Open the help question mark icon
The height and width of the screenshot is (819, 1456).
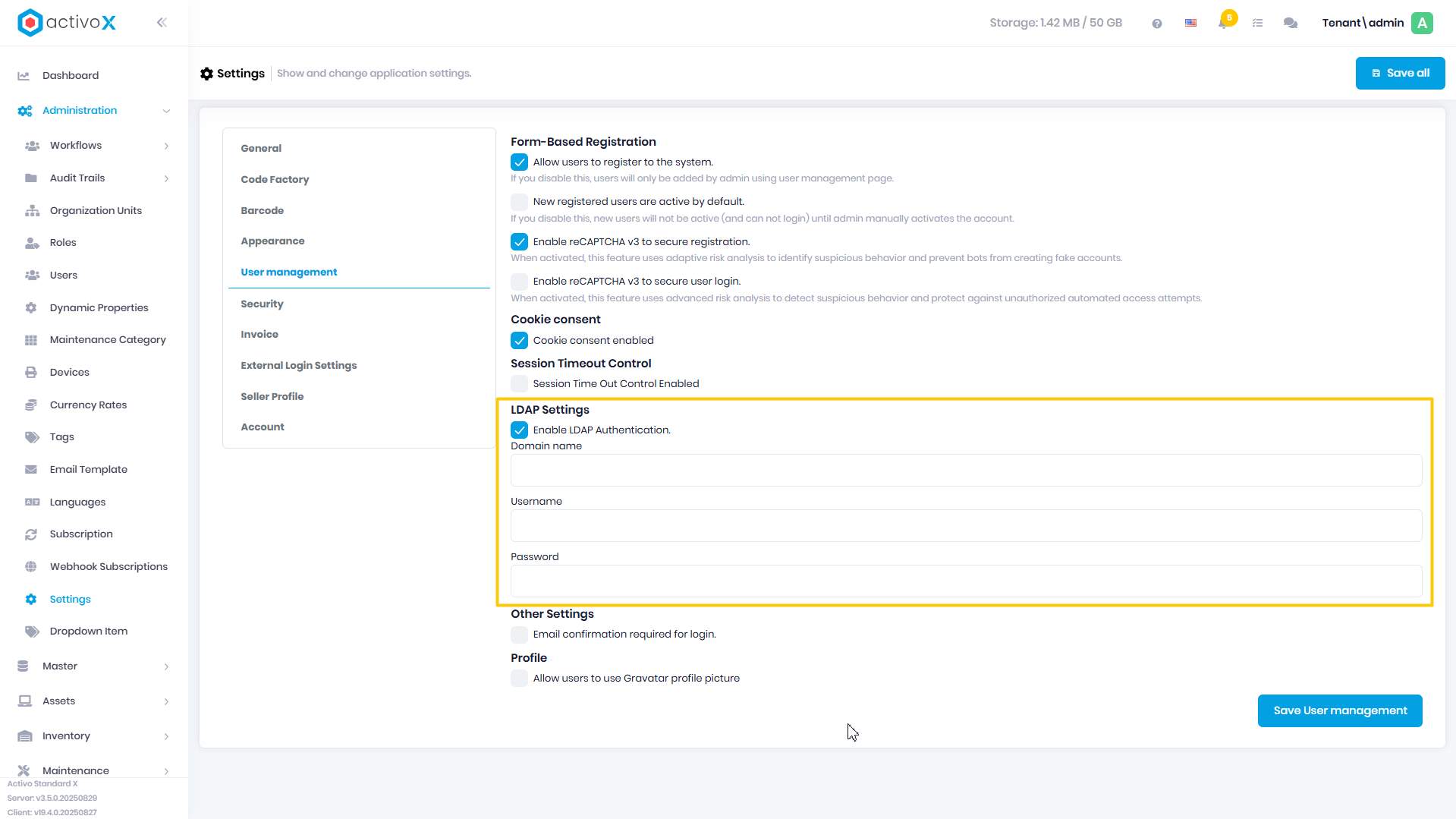(x=1156, y=24)
